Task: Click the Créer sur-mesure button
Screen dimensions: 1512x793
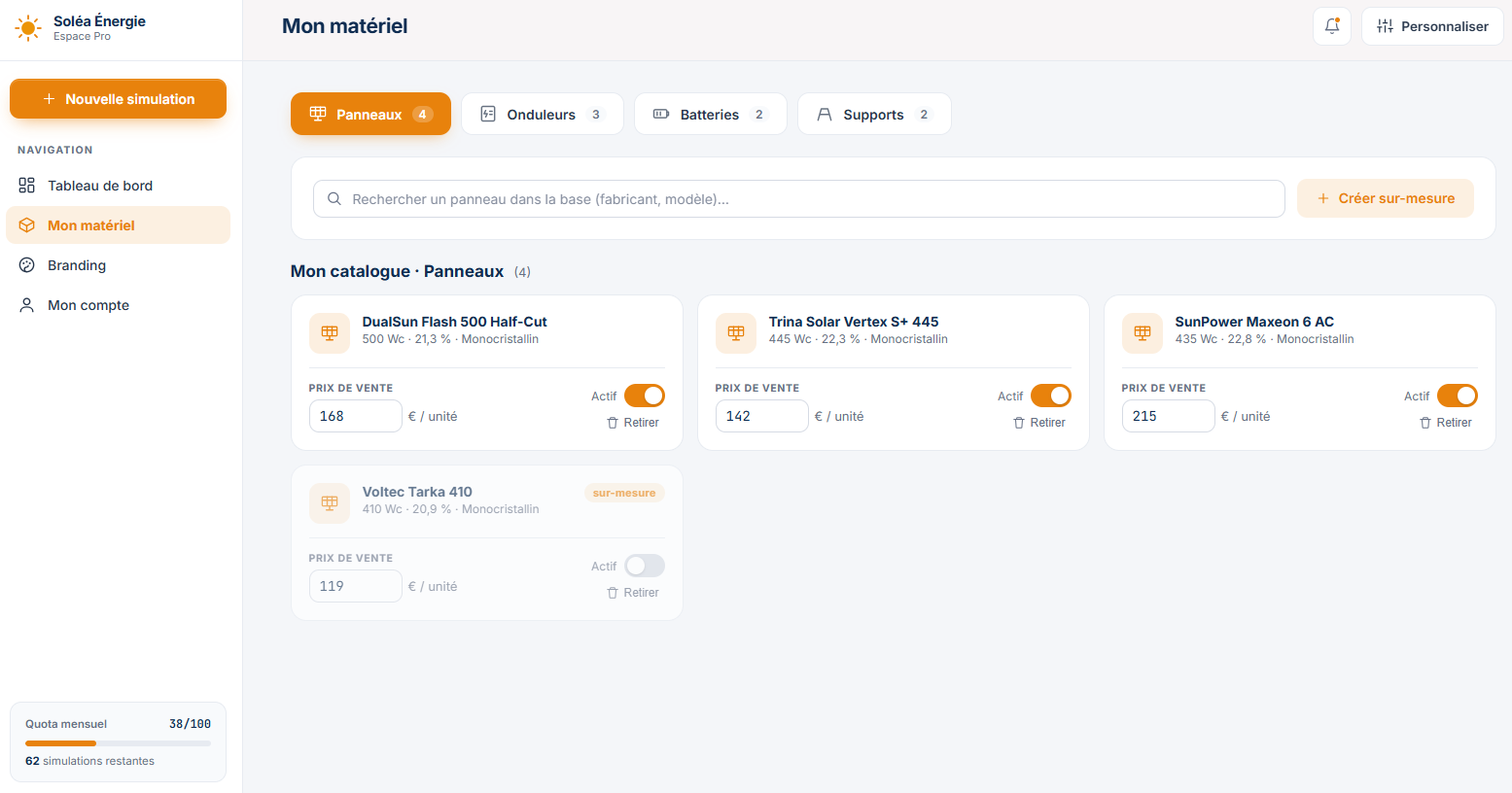Action: [1386, 198]
